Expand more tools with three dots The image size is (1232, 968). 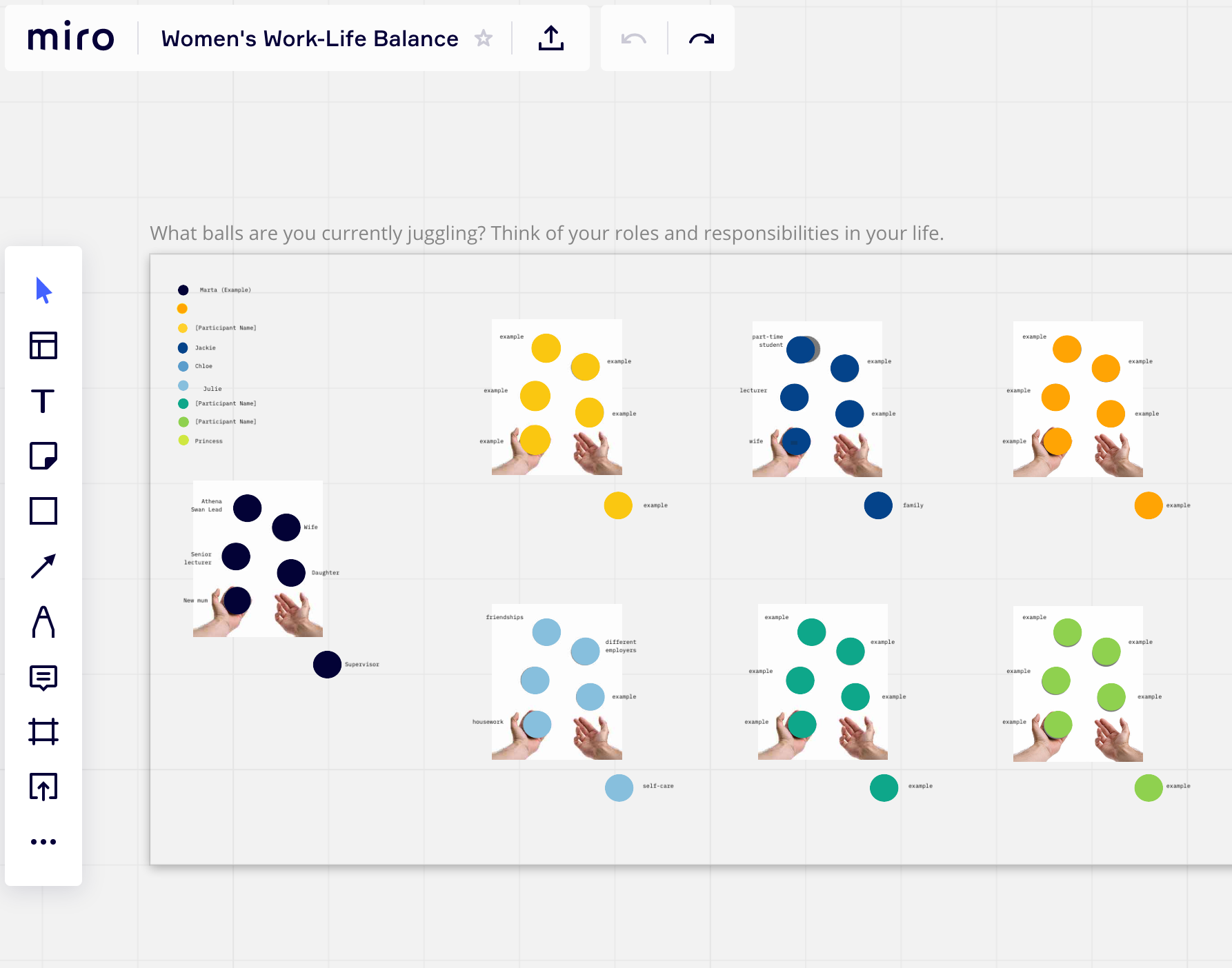pyautogui.click(x=43, y=842)
